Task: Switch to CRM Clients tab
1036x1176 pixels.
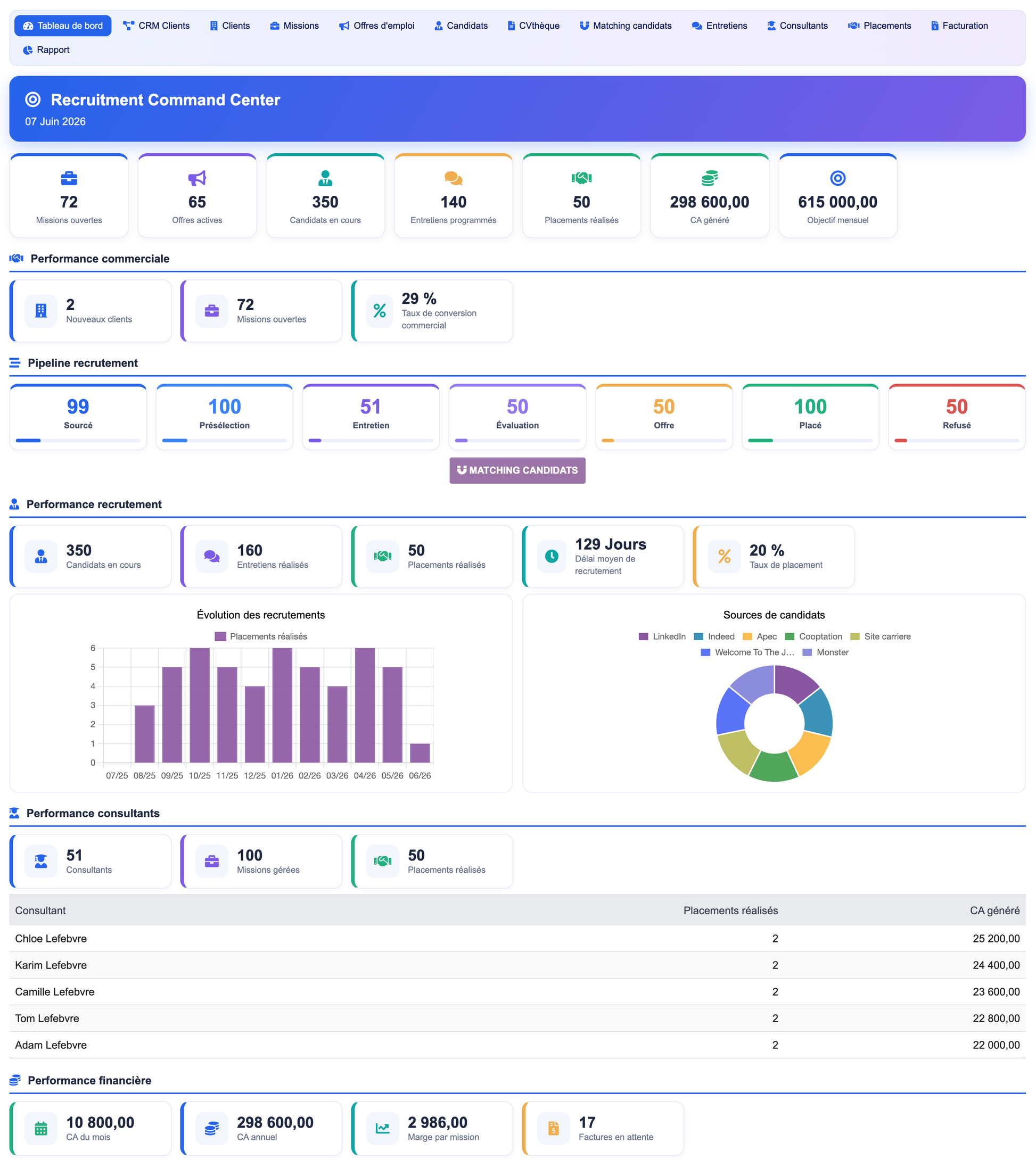Action: click(x=156, y=26)
